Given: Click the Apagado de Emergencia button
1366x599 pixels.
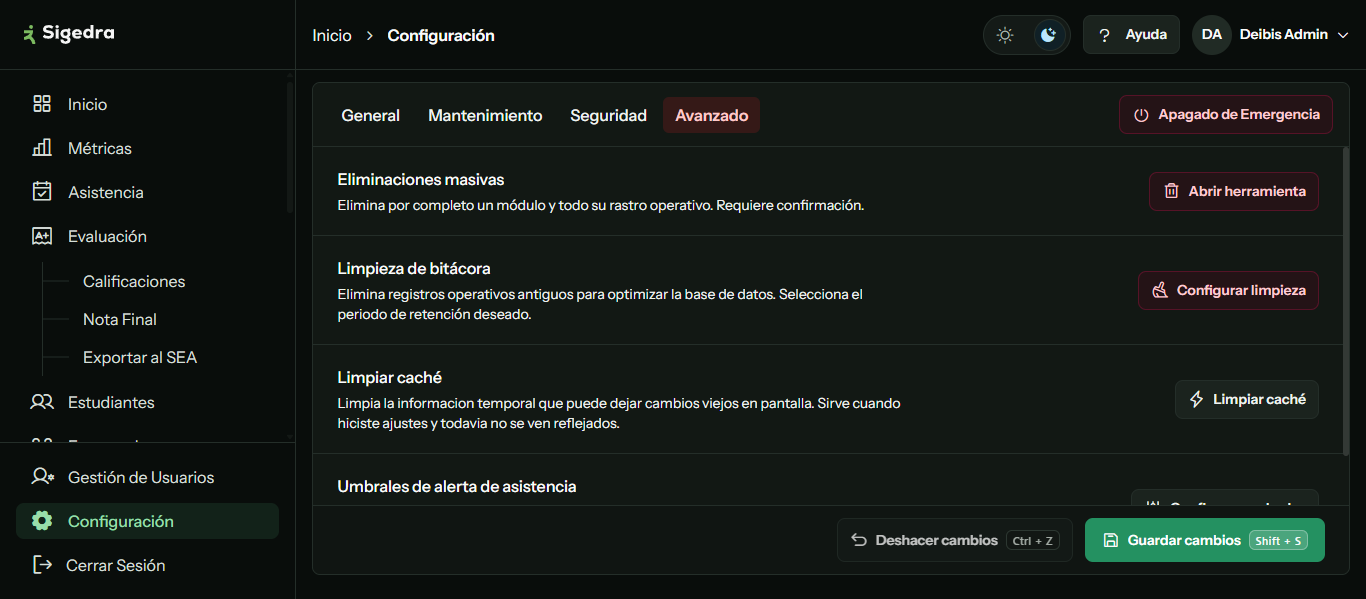Looking at the screenshot, I should tap(1226, 114).
